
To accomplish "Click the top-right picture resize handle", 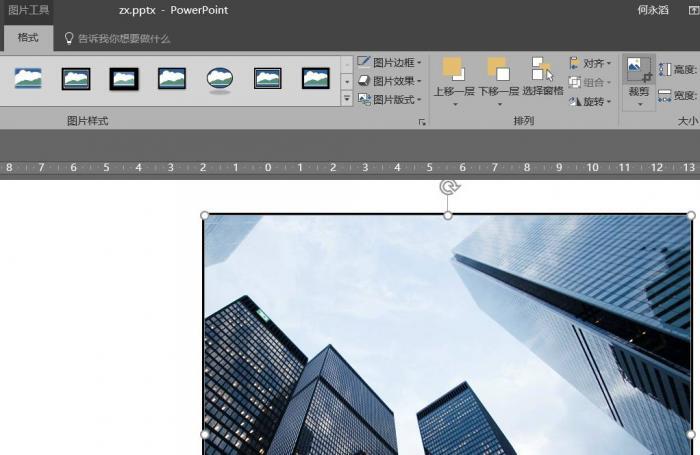I will (691, 216).
